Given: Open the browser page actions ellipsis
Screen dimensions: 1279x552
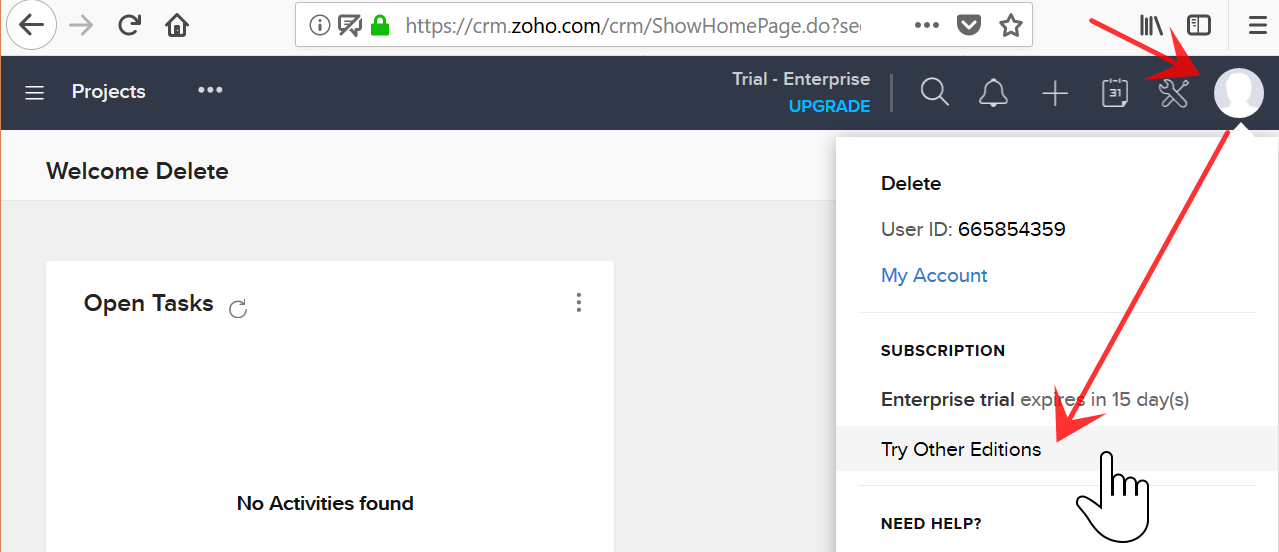Looking at the screenshot, I should [x=926, y=25].
